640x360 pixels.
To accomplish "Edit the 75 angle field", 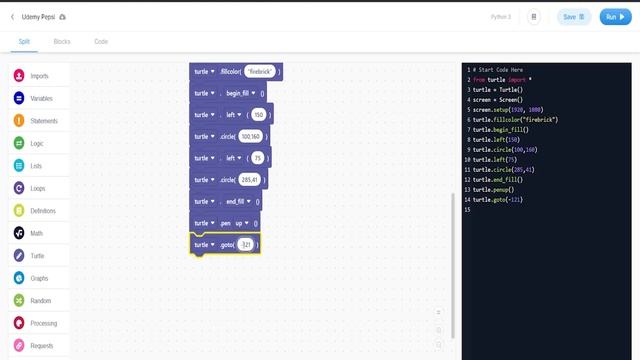I will pyautogui.click(x=258, y=158).
